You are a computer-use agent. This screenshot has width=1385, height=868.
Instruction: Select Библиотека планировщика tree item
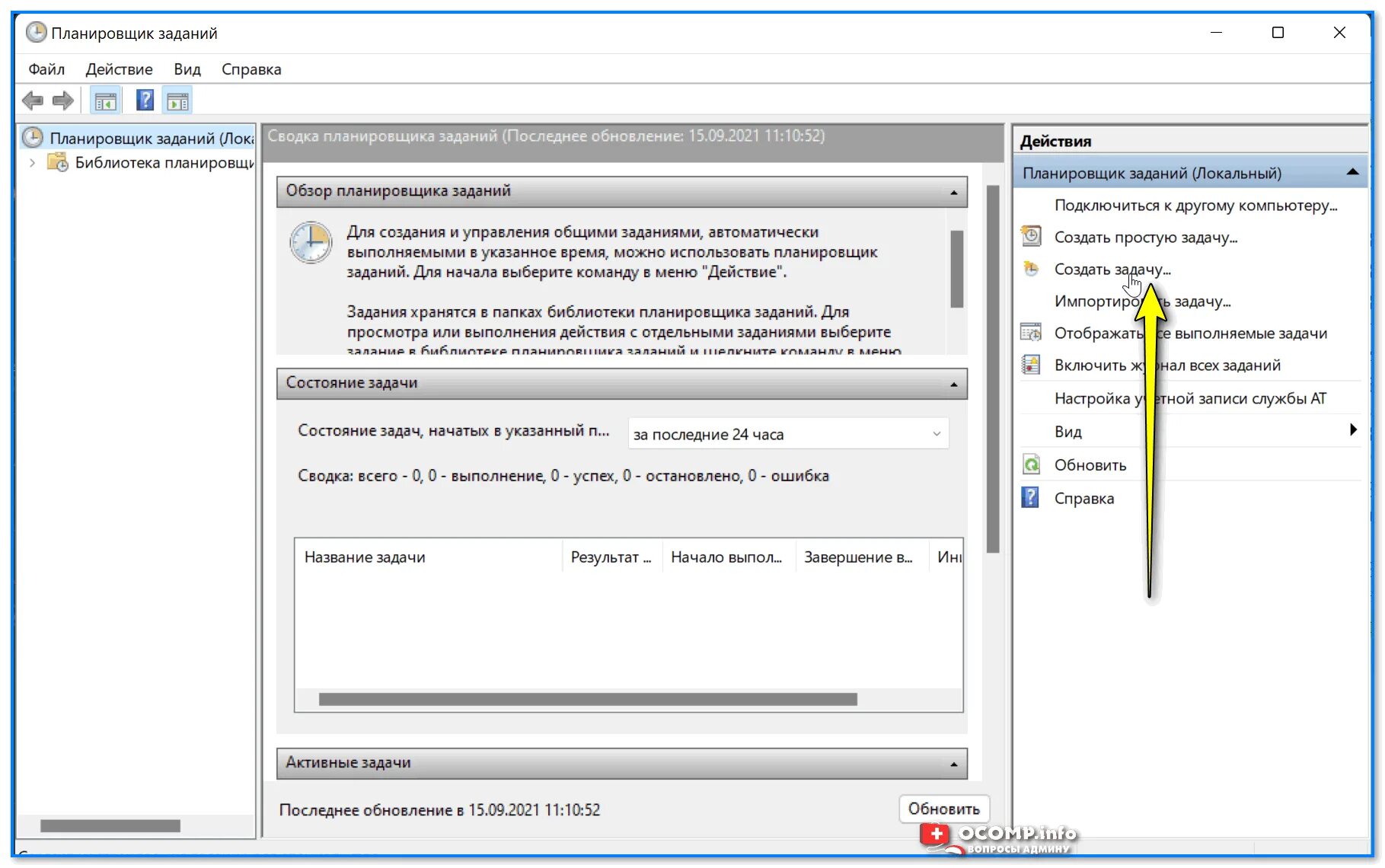(164, 162)
